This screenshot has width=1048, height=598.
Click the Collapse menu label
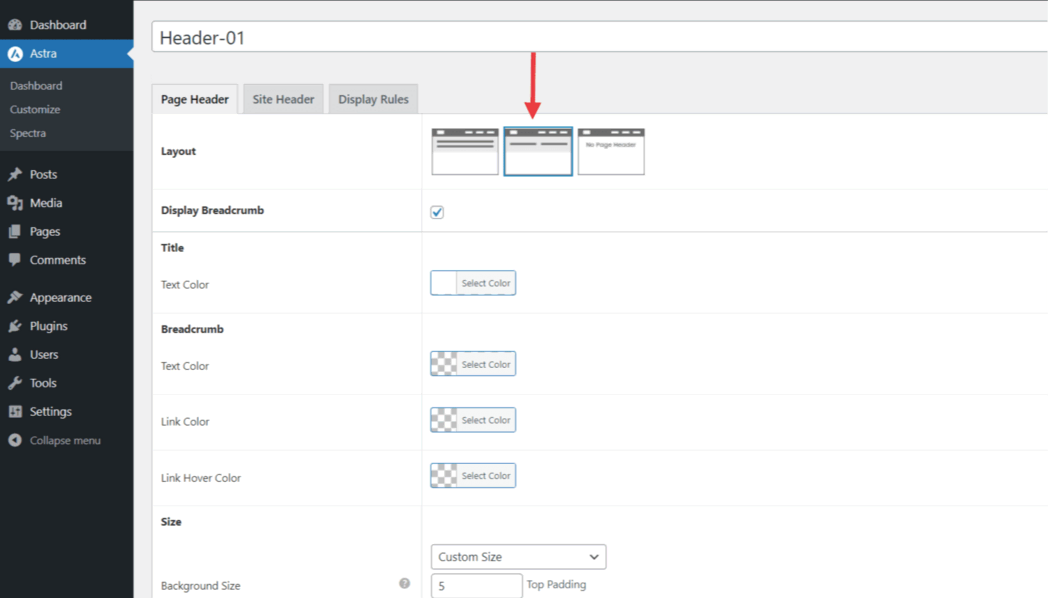coord(65,440)
